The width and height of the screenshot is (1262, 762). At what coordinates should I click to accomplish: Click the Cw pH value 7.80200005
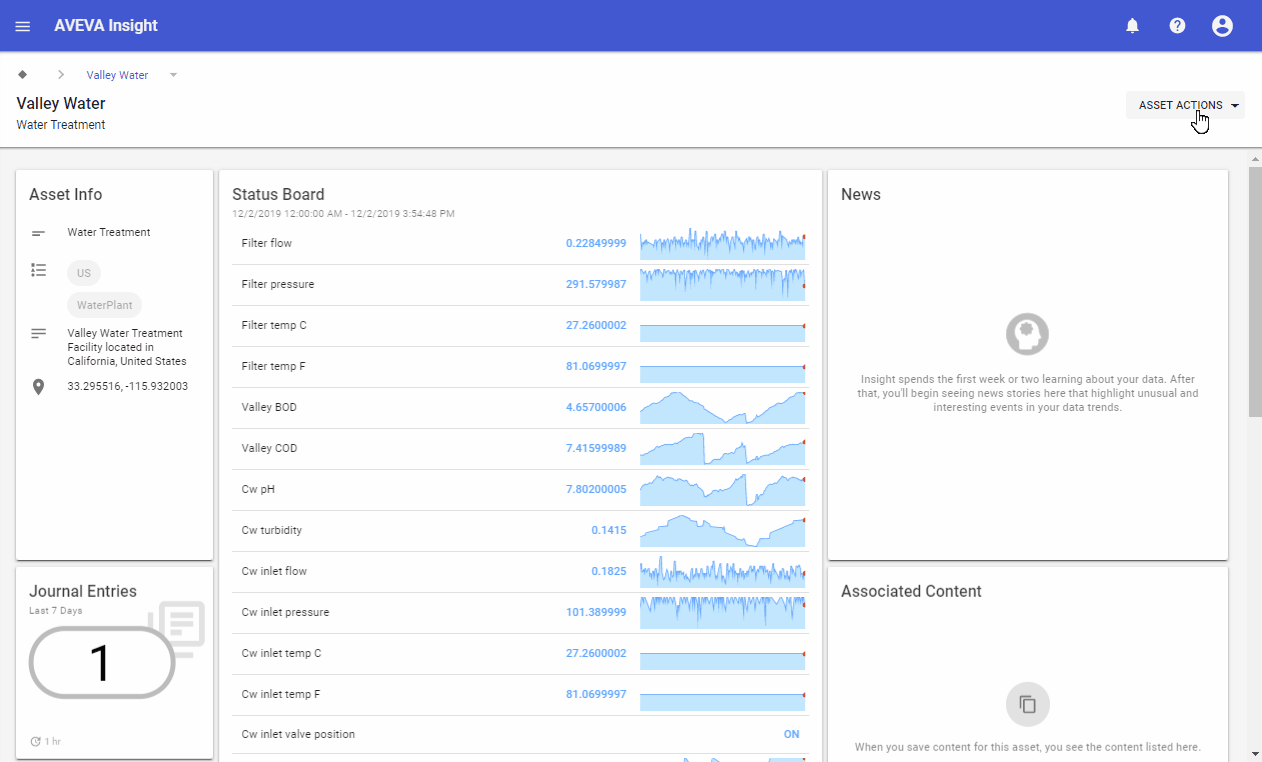coord(596,489)
